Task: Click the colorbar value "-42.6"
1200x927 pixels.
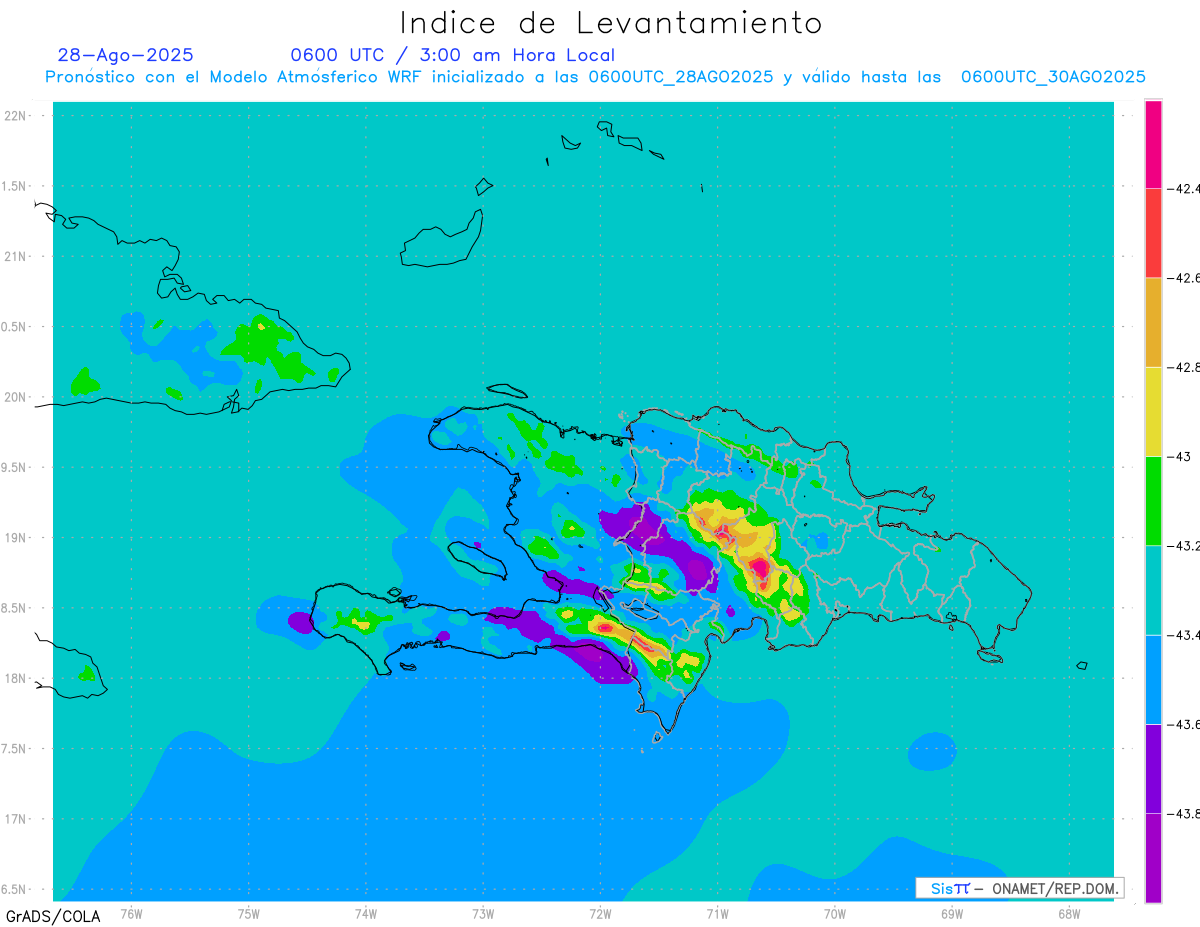Action: click(1185, 278)
